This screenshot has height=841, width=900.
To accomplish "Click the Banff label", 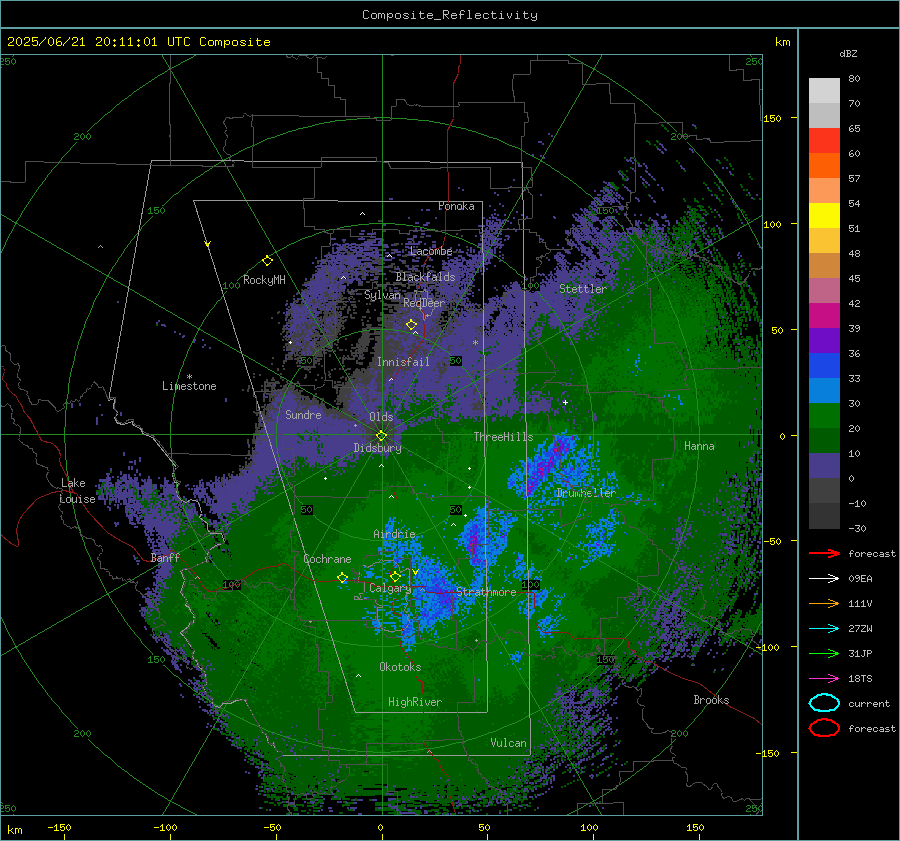I will click(165, 557).
